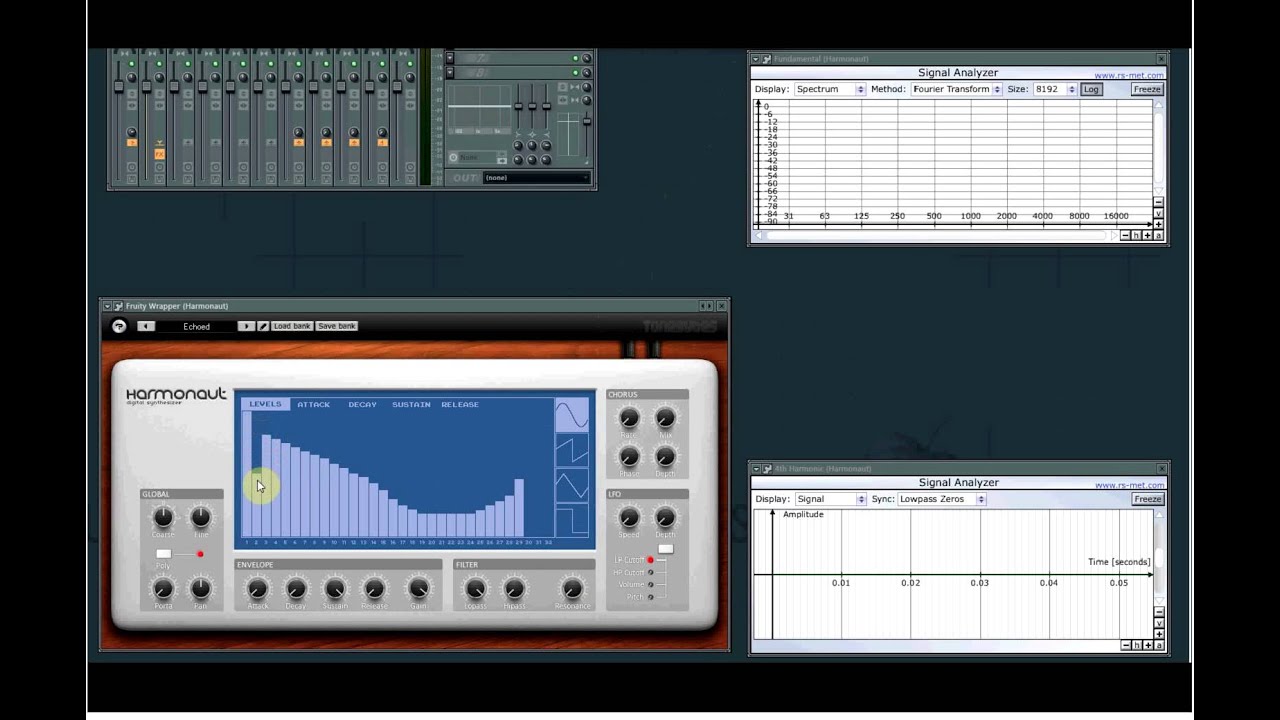
Task: Select HP Cutoff as LFO target
Action: [651, 572]
